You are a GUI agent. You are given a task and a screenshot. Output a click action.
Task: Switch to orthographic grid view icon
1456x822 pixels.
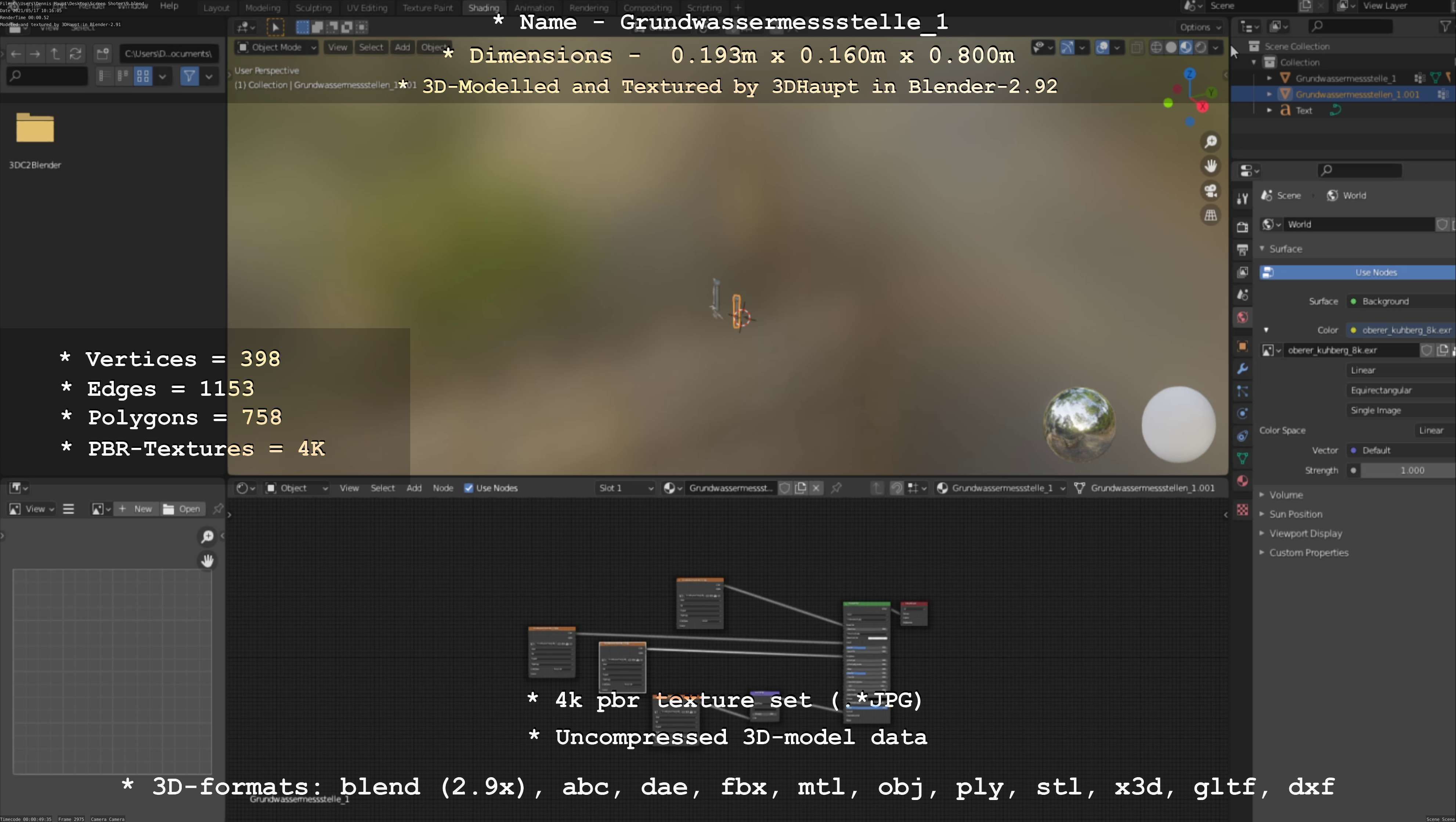coord(1210,215)
